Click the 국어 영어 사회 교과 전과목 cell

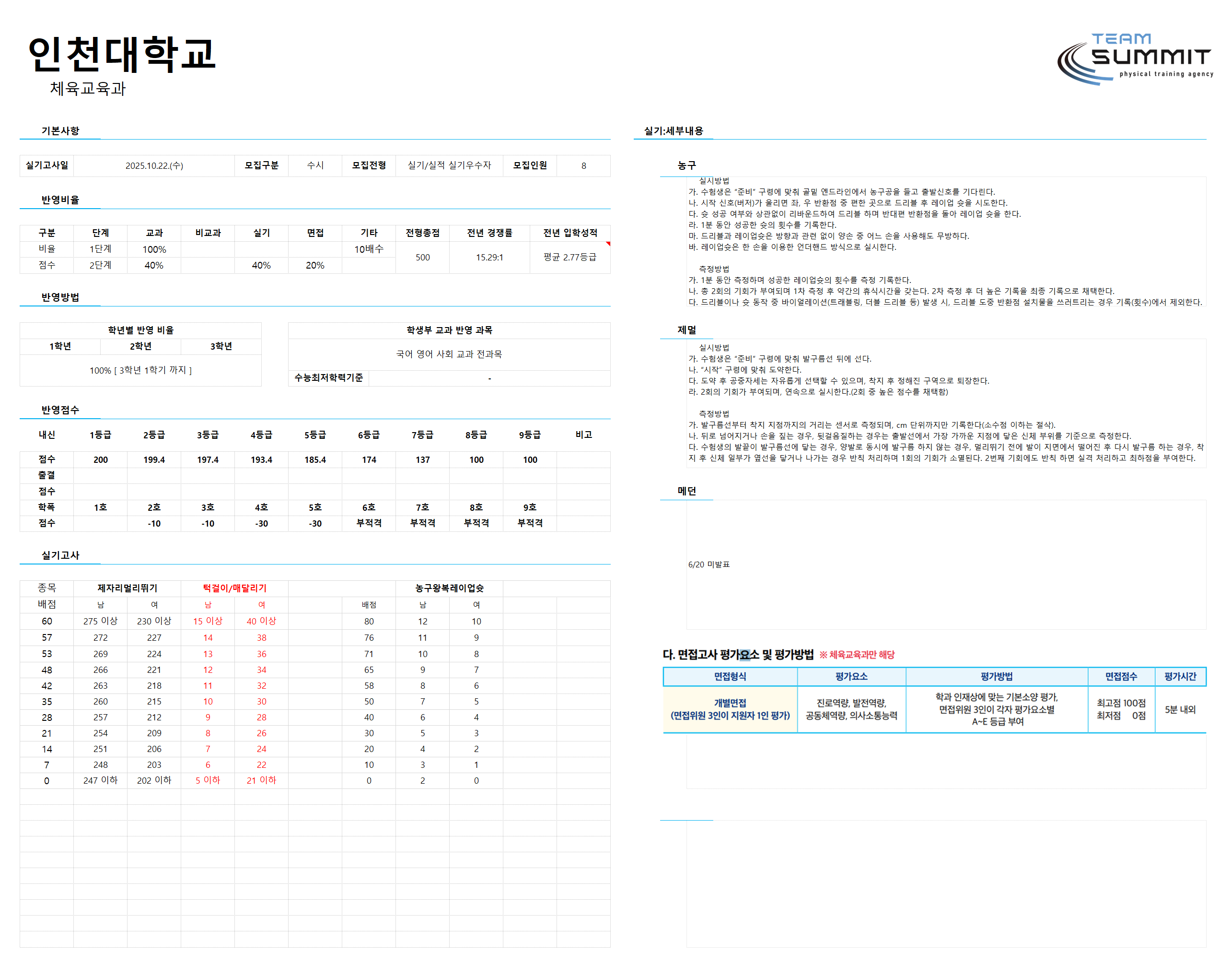[449, 354]
